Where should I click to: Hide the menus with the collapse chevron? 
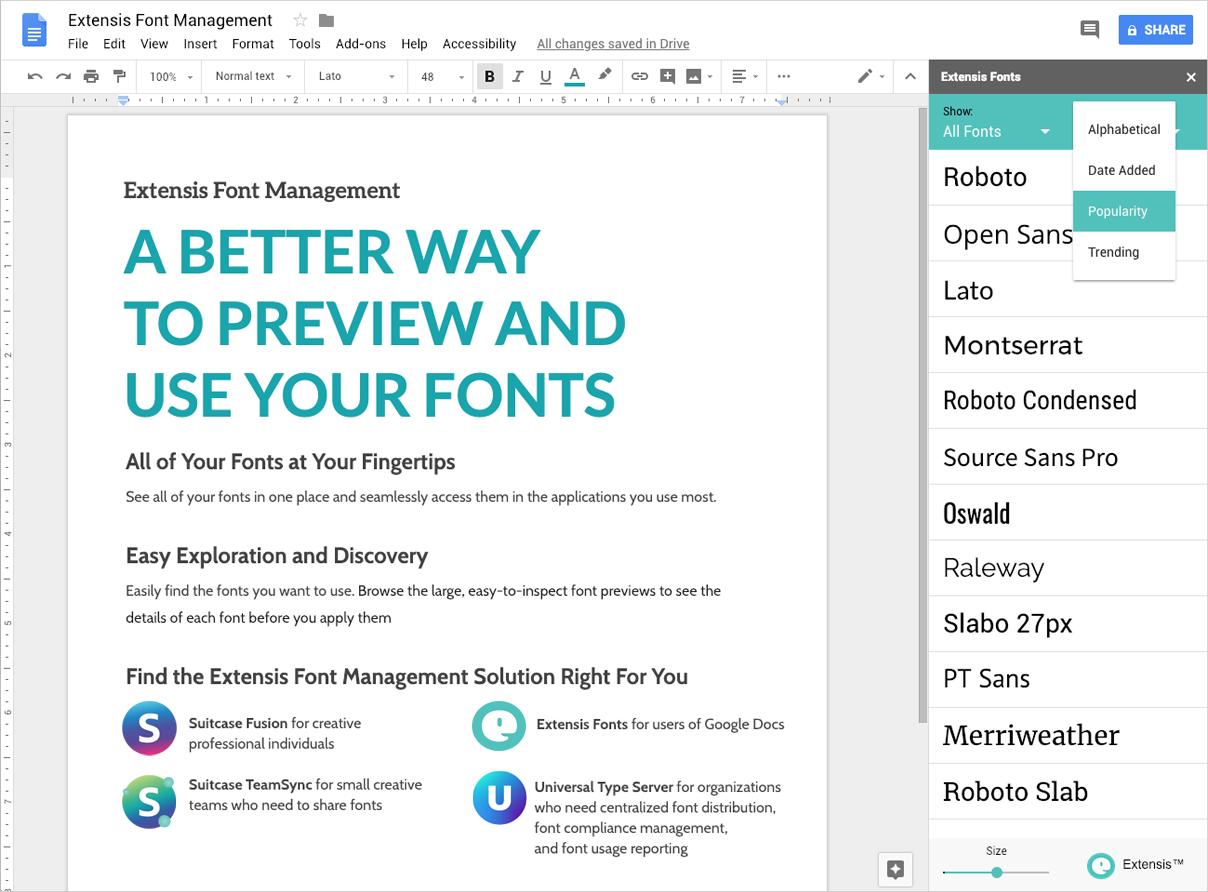click(910, 76)
